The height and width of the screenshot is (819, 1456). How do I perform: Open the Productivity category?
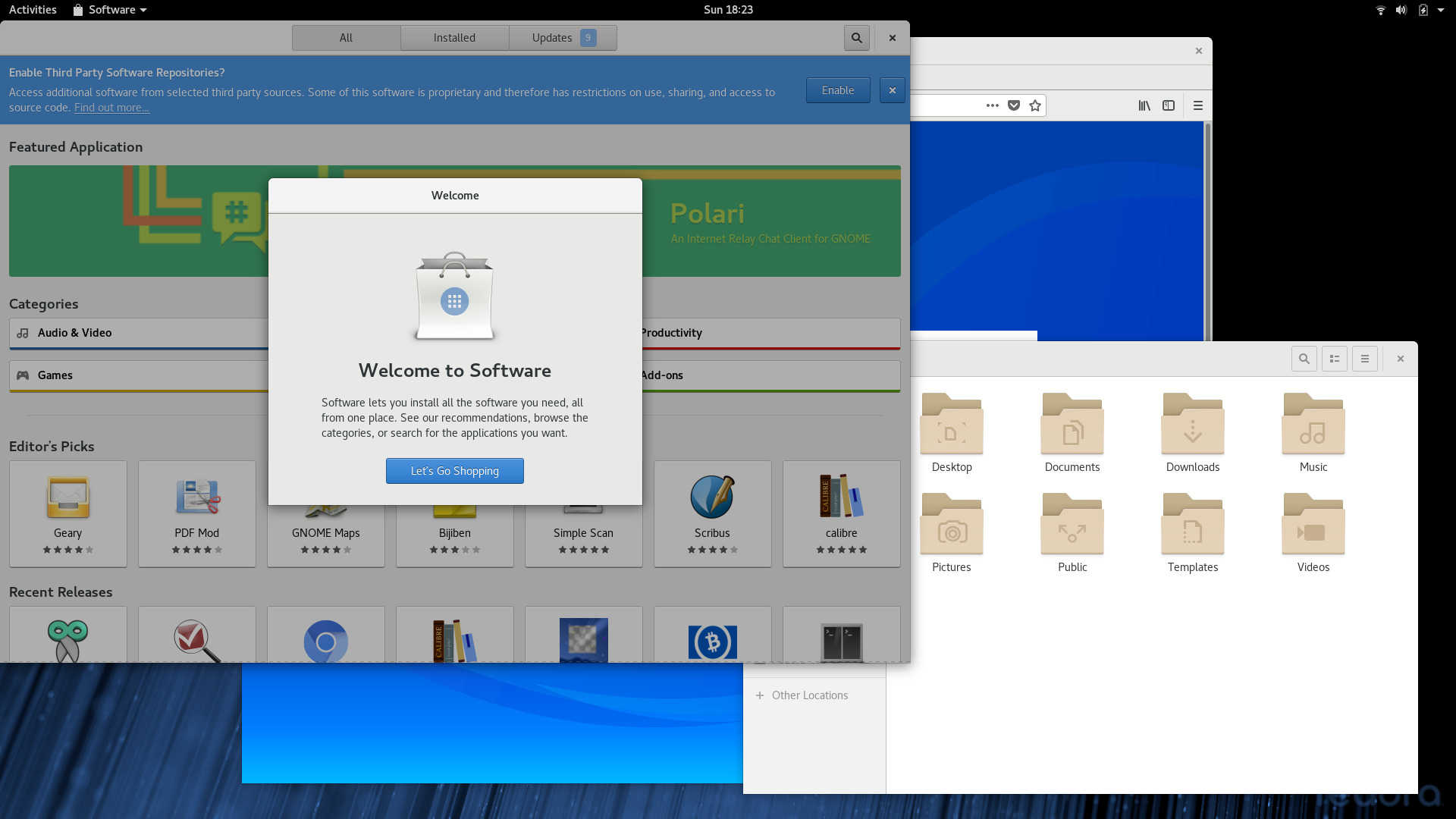[771, 334]
